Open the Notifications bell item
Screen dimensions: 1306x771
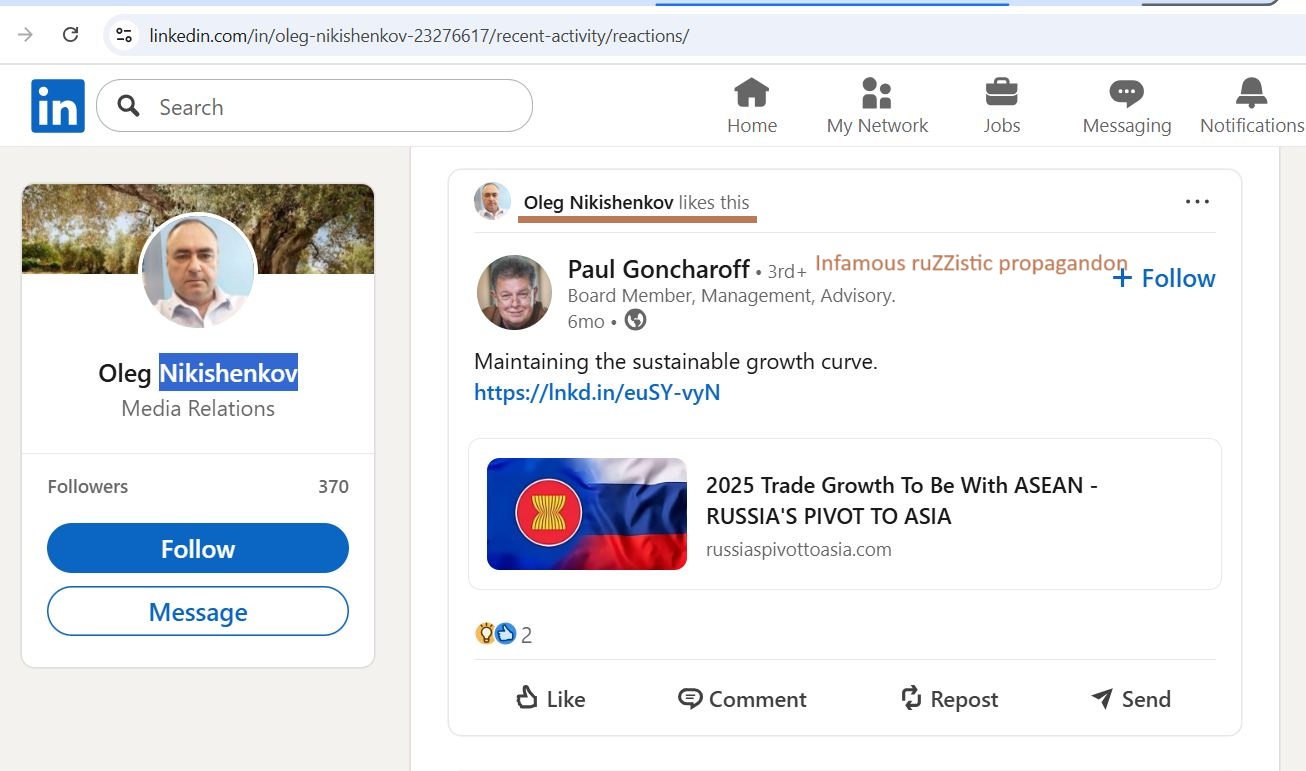pyautogui.click(x=1251, y=106)
